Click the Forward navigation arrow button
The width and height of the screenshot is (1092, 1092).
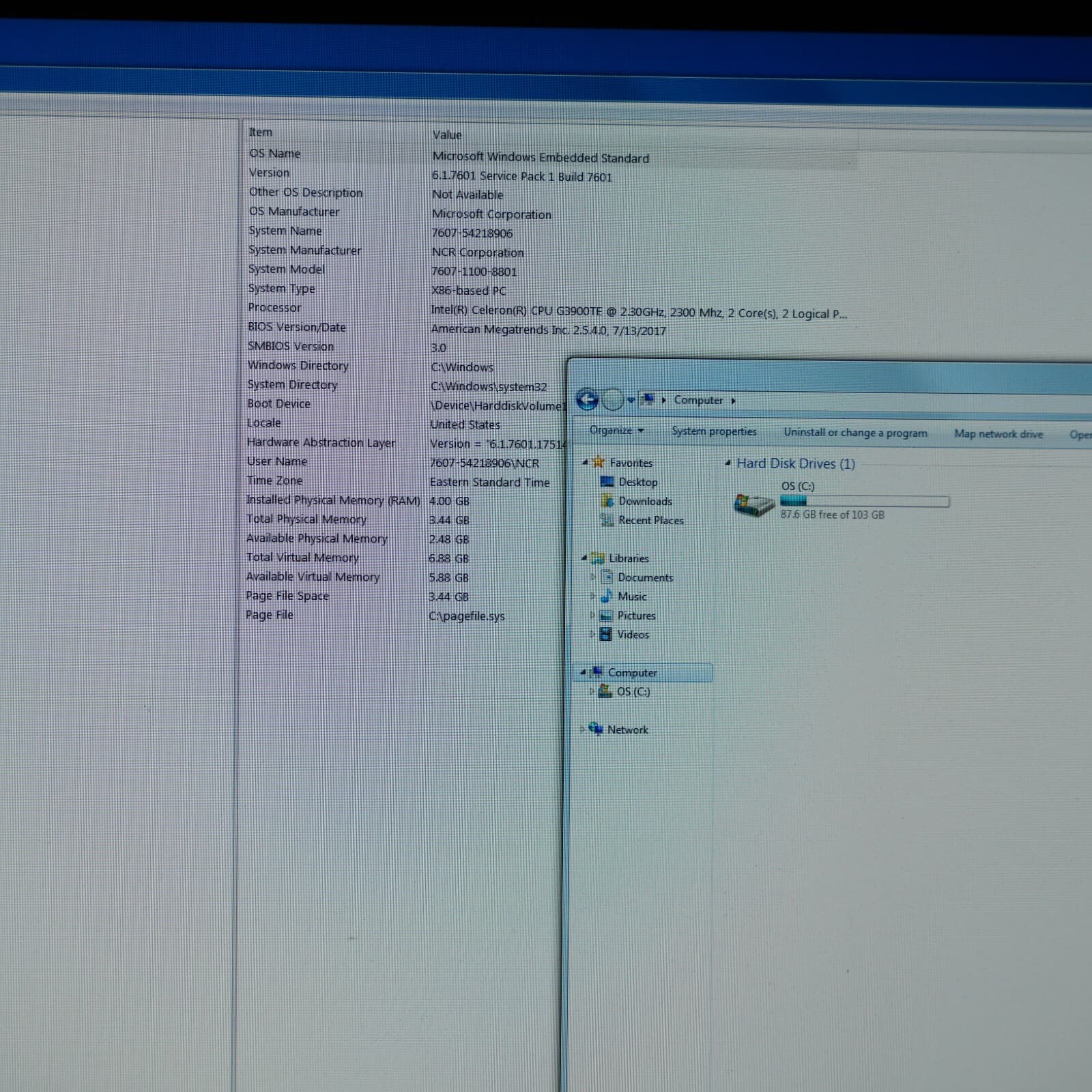point(613,400)
